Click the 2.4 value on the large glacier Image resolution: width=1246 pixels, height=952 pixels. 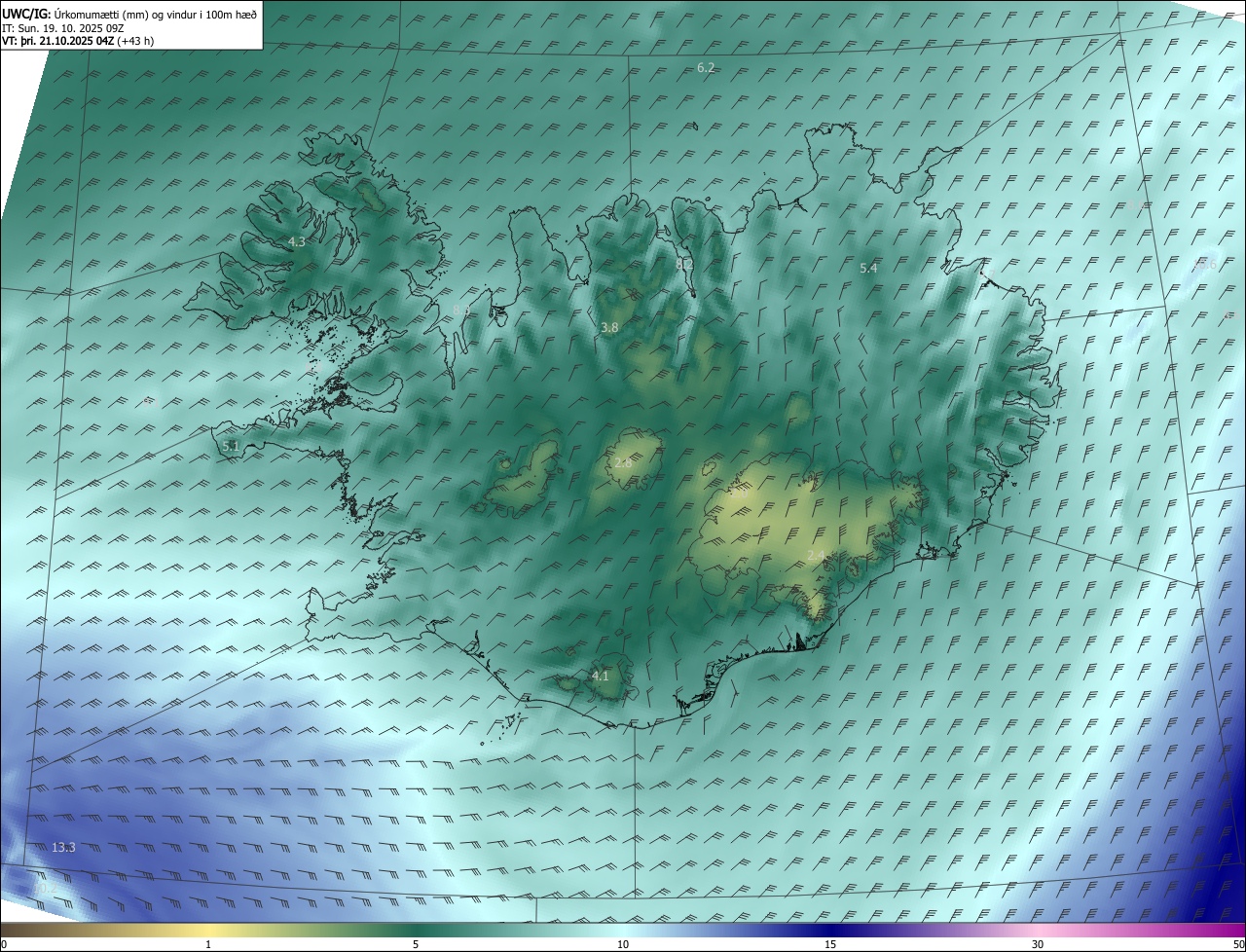click(816, 555)
